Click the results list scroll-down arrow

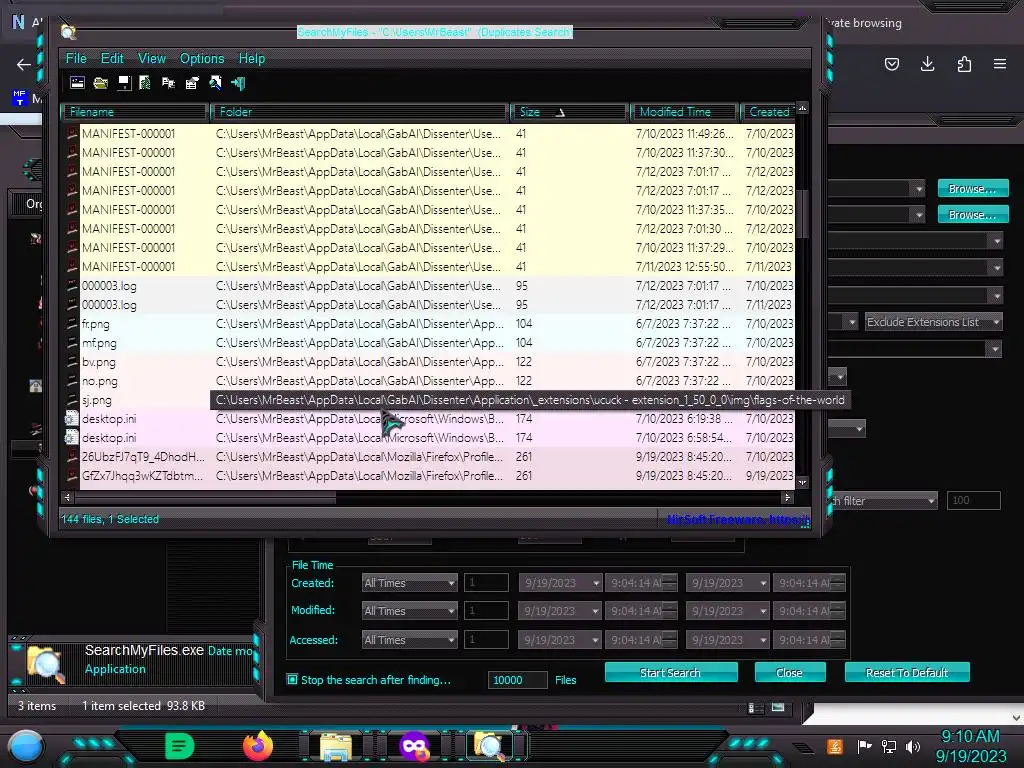(x=803, y=483)
